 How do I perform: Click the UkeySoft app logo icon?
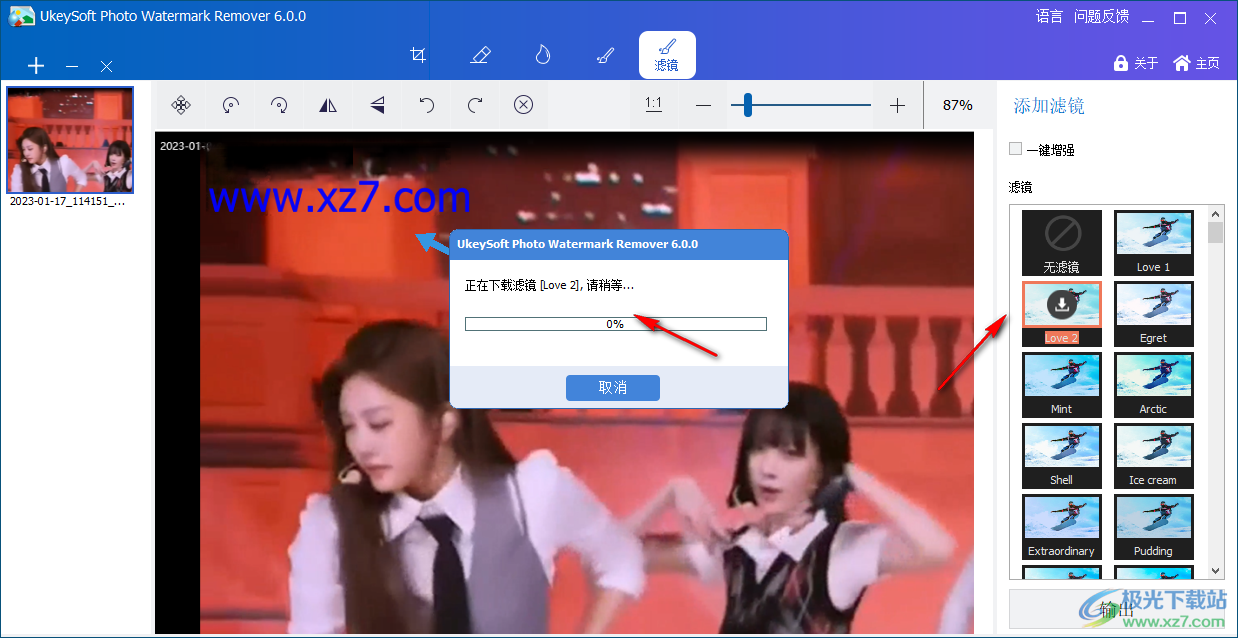tap(21, 17)
